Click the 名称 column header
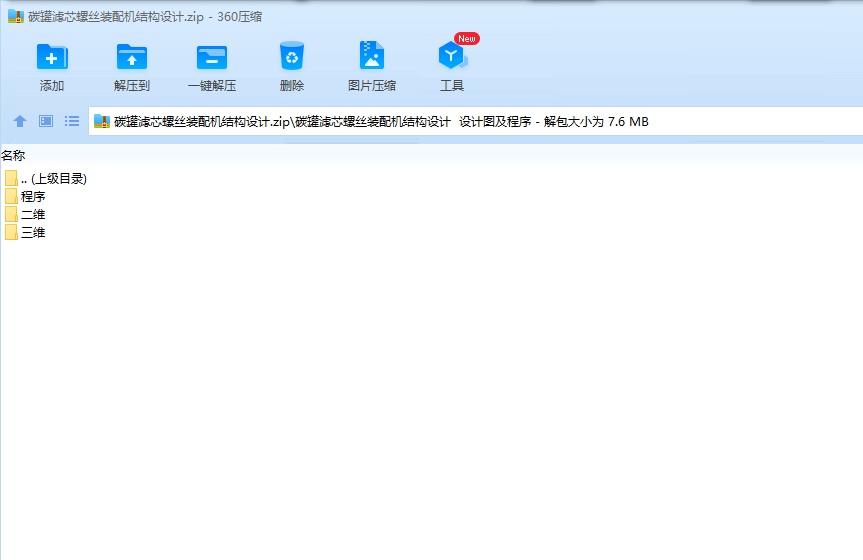863x560 pixels. 13,155
